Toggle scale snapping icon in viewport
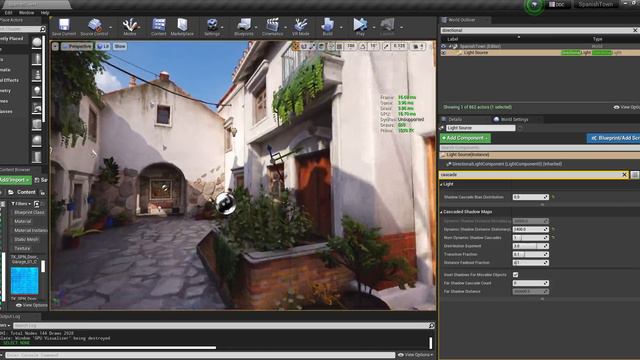This screenshot has width=640, height=360. 386,46
